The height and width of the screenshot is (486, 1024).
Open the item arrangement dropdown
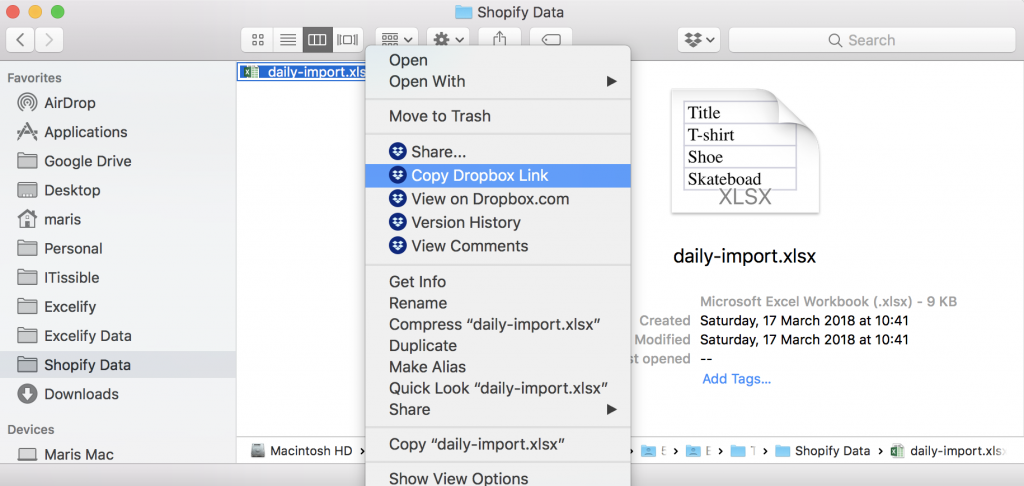click(396, 40)
